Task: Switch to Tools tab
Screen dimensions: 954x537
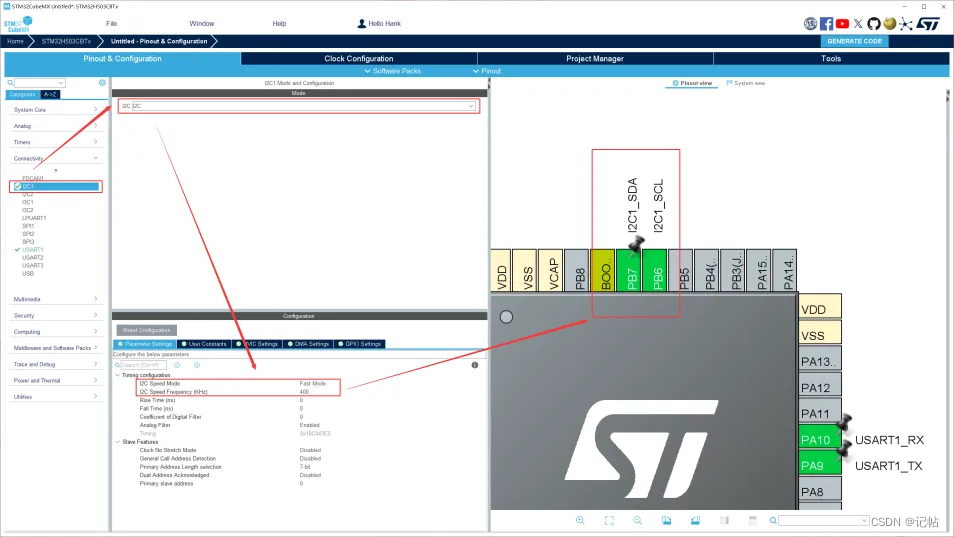Action: pyautogui.click(x=831, y=59)
